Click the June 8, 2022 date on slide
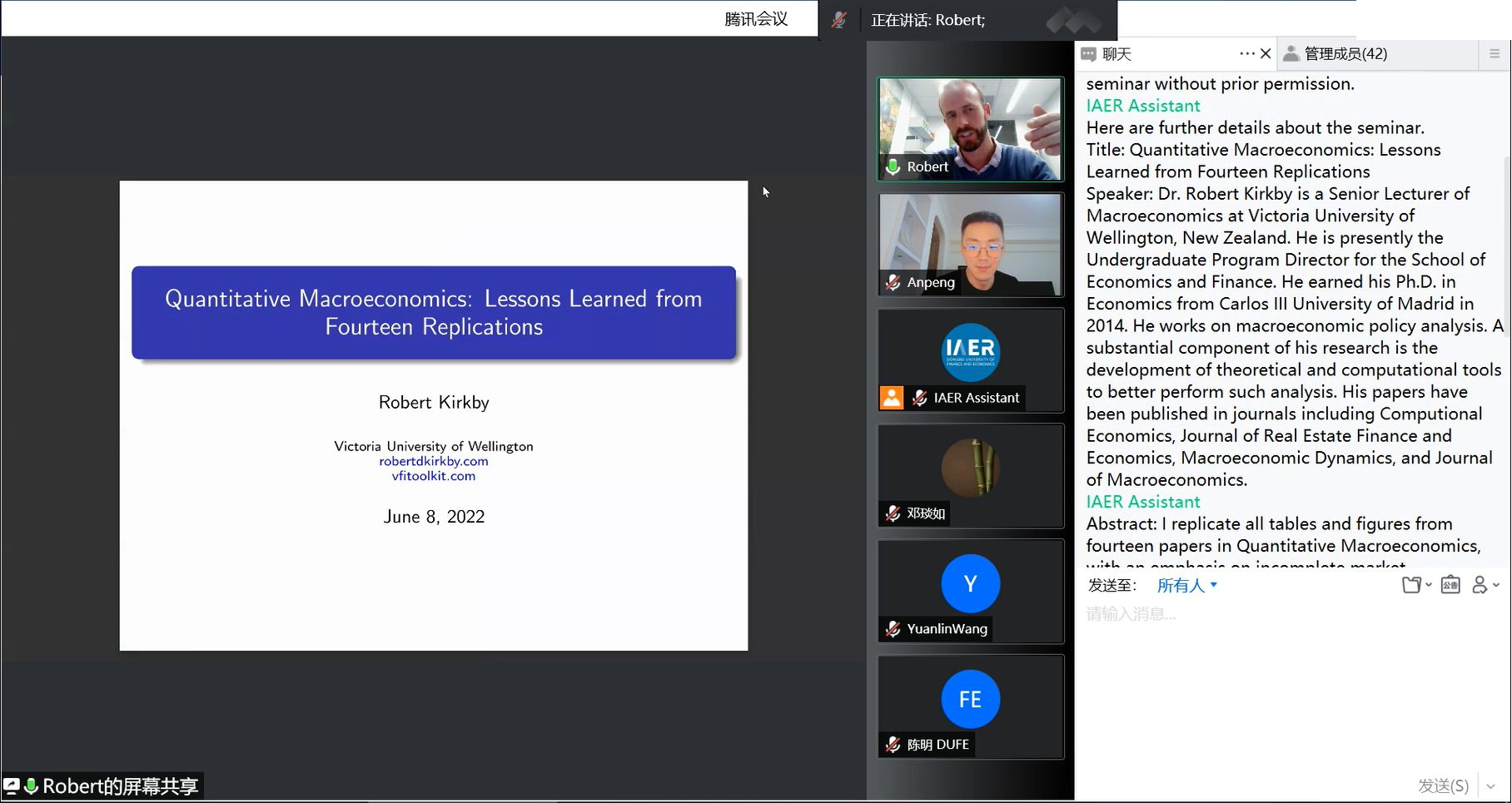 tap(434, 517)
